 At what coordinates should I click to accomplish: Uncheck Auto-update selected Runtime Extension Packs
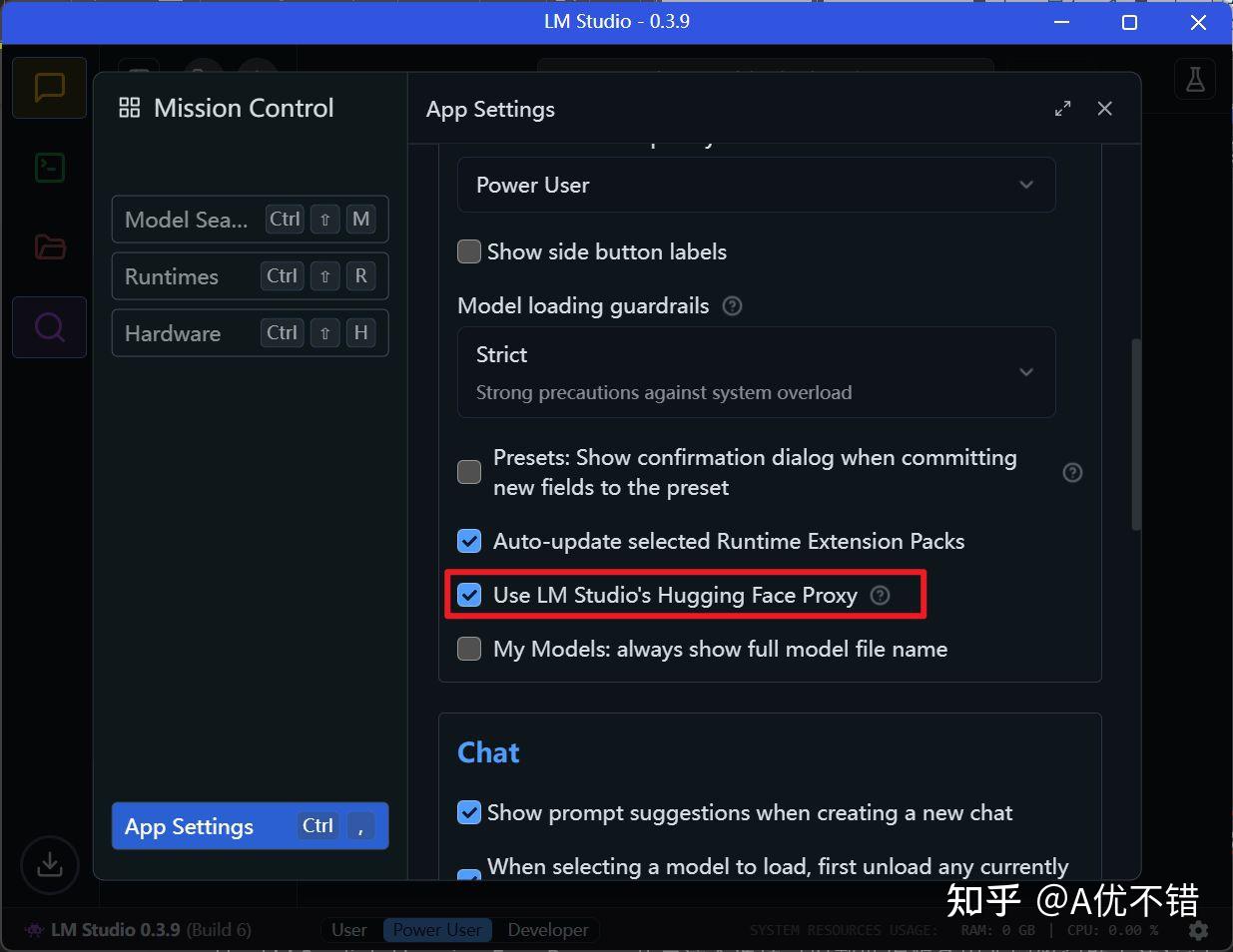(x=469, y=541)
